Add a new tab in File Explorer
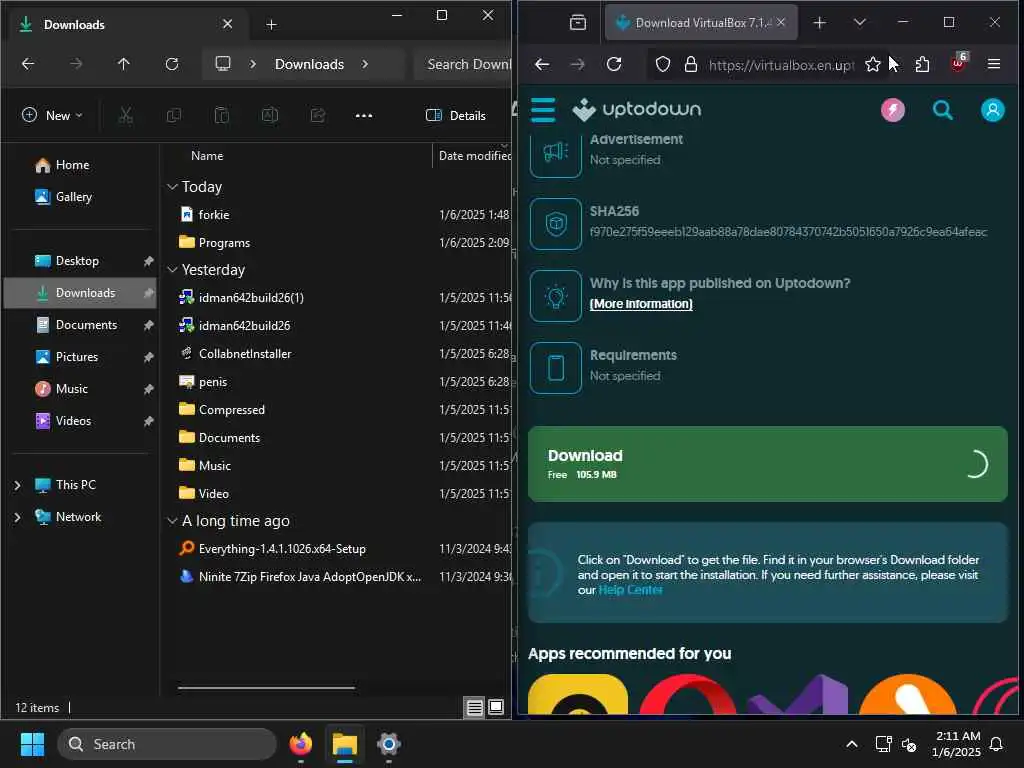Viewport: 1024px width, 768px height. (272, 25)
